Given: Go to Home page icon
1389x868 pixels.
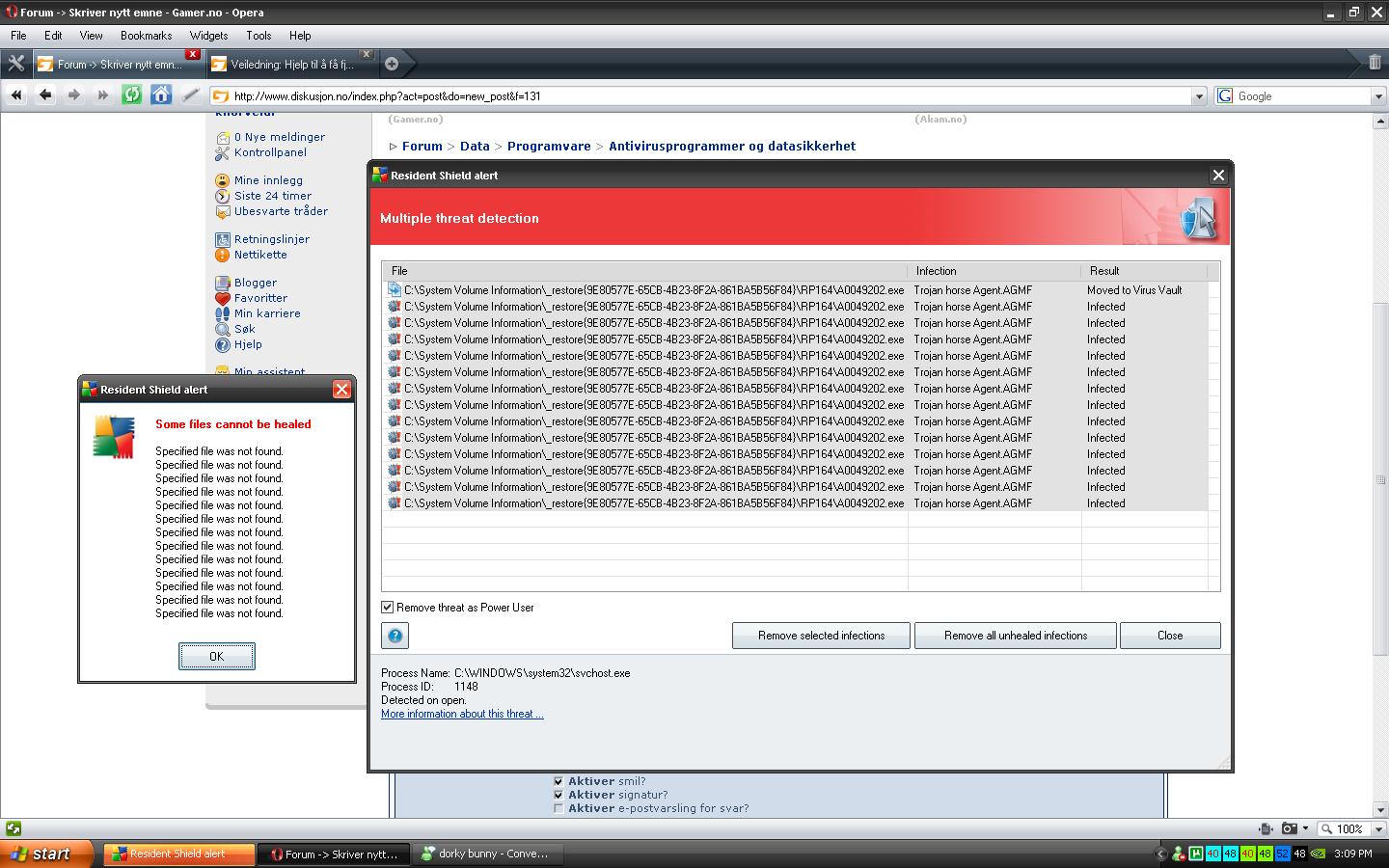Looking at the screenshot, I should [161, 95].
